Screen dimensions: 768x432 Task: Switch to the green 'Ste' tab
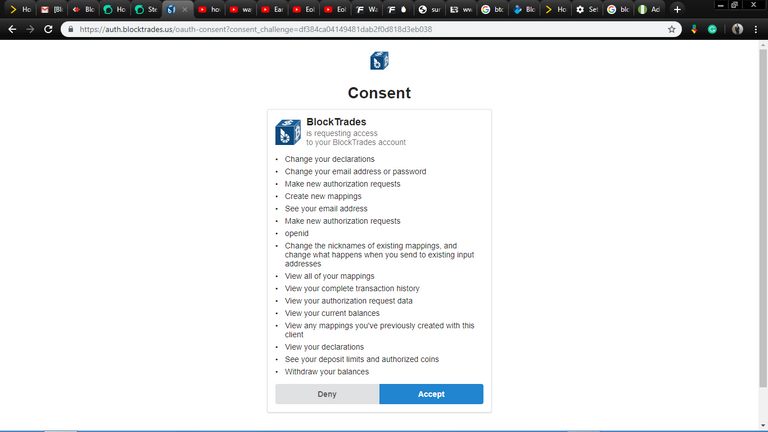(145, 9)
